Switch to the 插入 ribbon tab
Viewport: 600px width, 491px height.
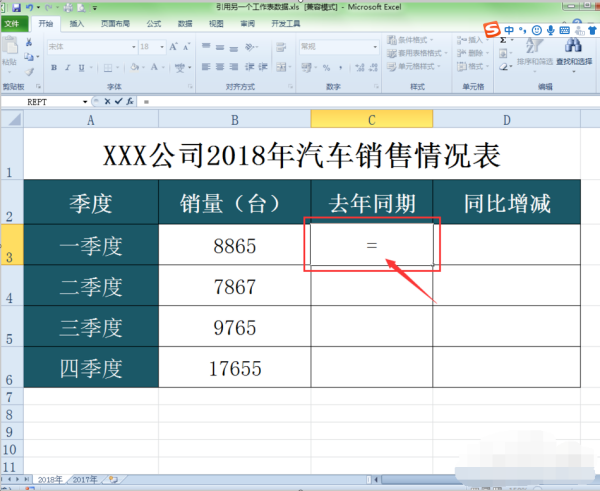point(77,24)
